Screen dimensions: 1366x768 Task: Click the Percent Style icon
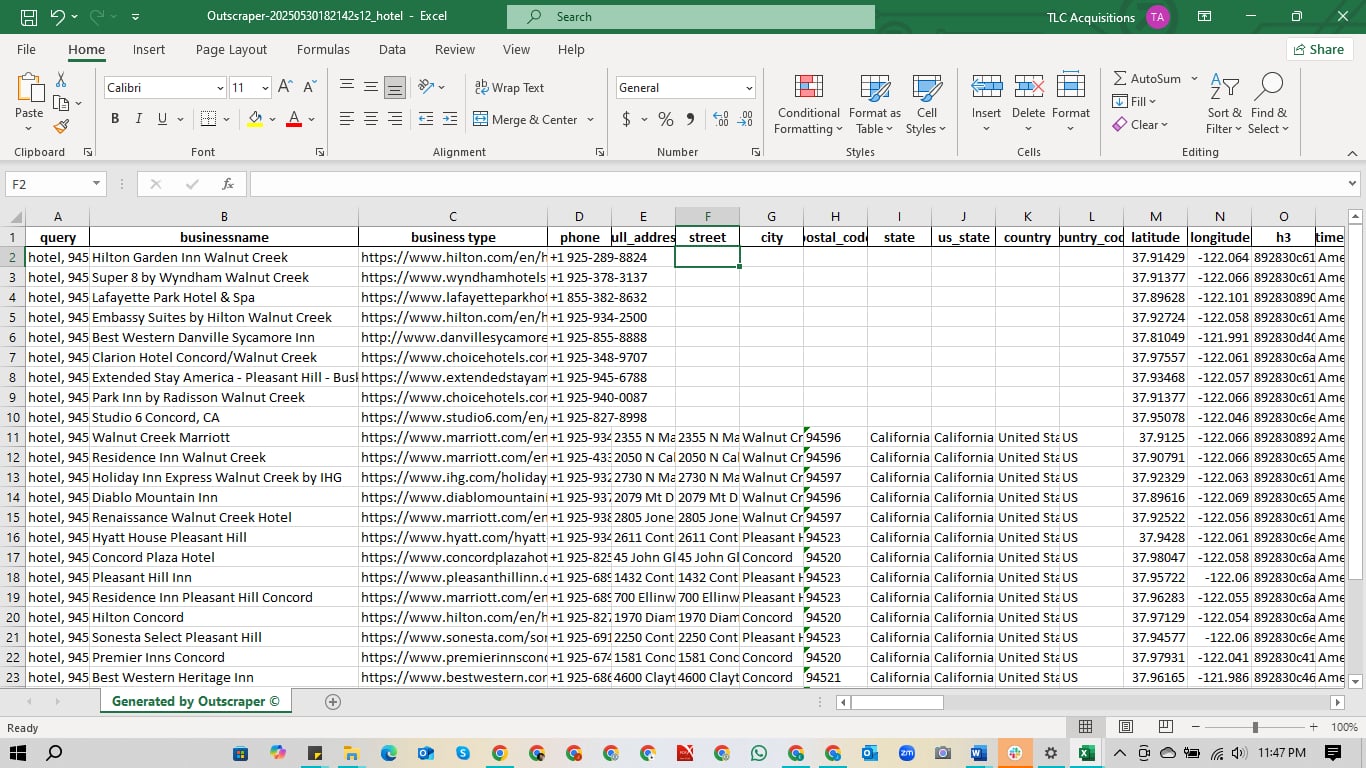(665, 119)
